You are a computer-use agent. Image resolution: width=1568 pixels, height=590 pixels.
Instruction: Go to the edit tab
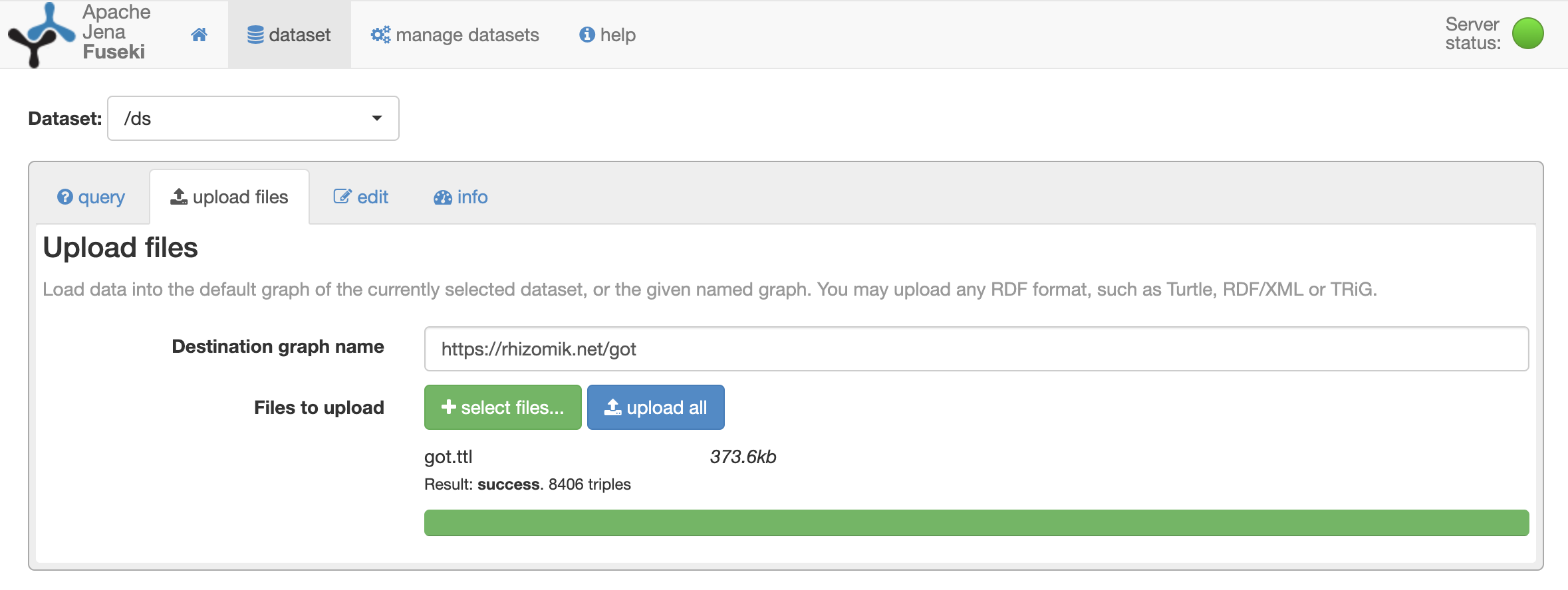[x=360, y=197]
